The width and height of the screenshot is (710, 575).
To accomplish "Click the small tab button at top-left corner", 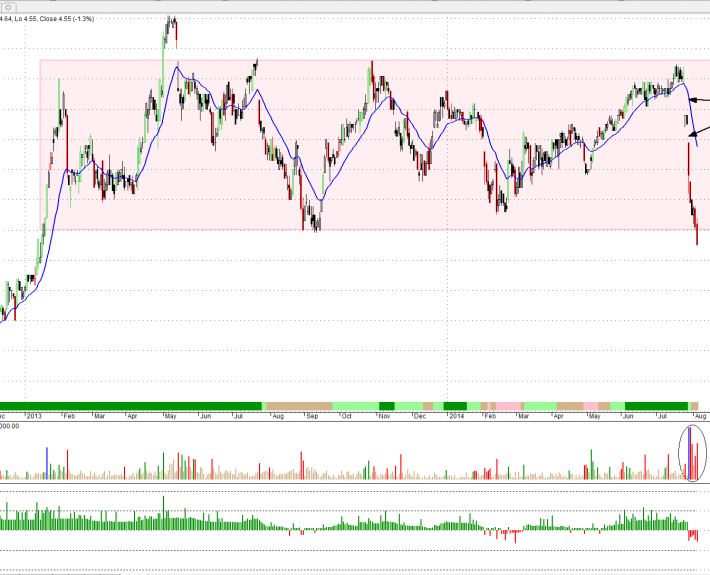I will click(3, 4).
